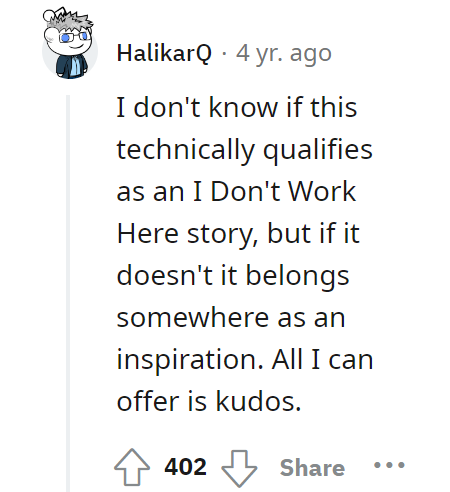Click the avatar's dark blue jacket

71,67
